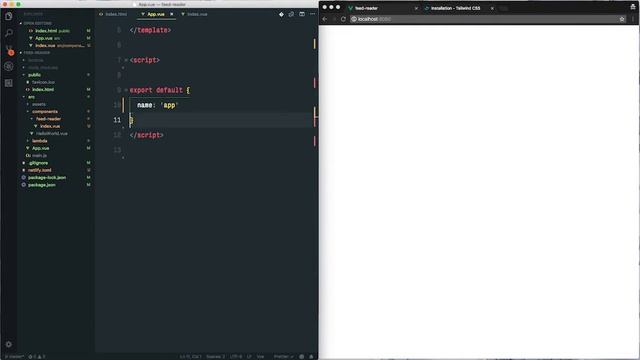Open .gitignore in the file tree
The height and width of the screenshot is (360, 640).
tap(38, 163)
